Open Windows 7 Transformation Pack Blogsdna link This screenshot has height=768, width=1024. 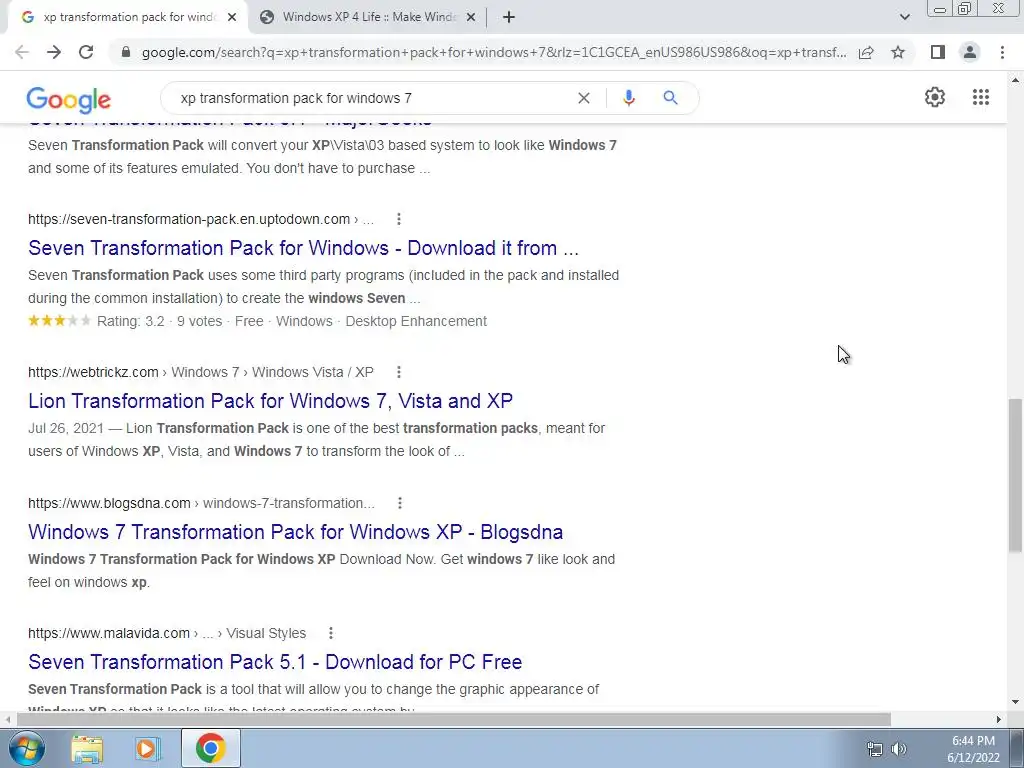pyautogui.click(x=295, y=532)
